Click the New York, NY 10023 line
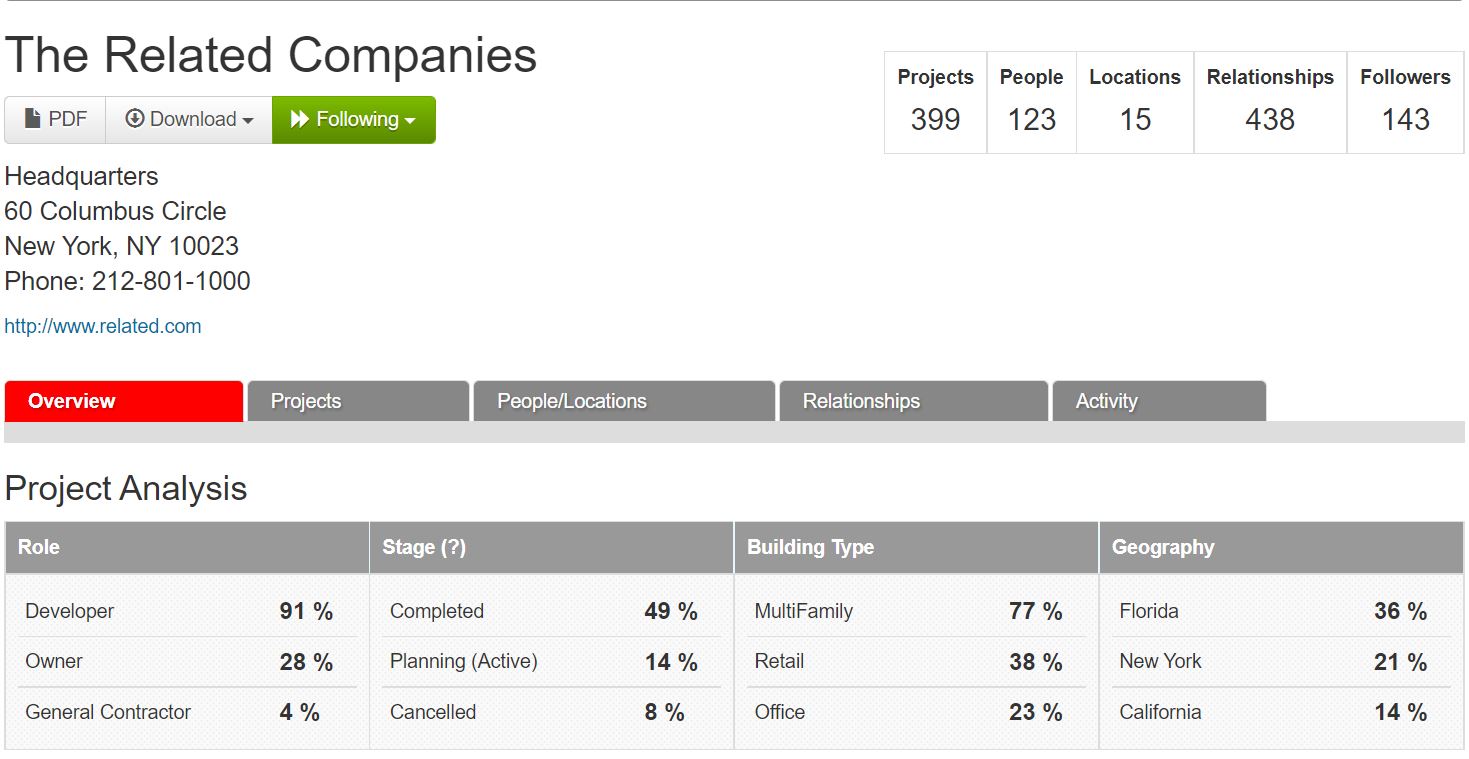Viewport: 1469px width, 759px height. 121,246
